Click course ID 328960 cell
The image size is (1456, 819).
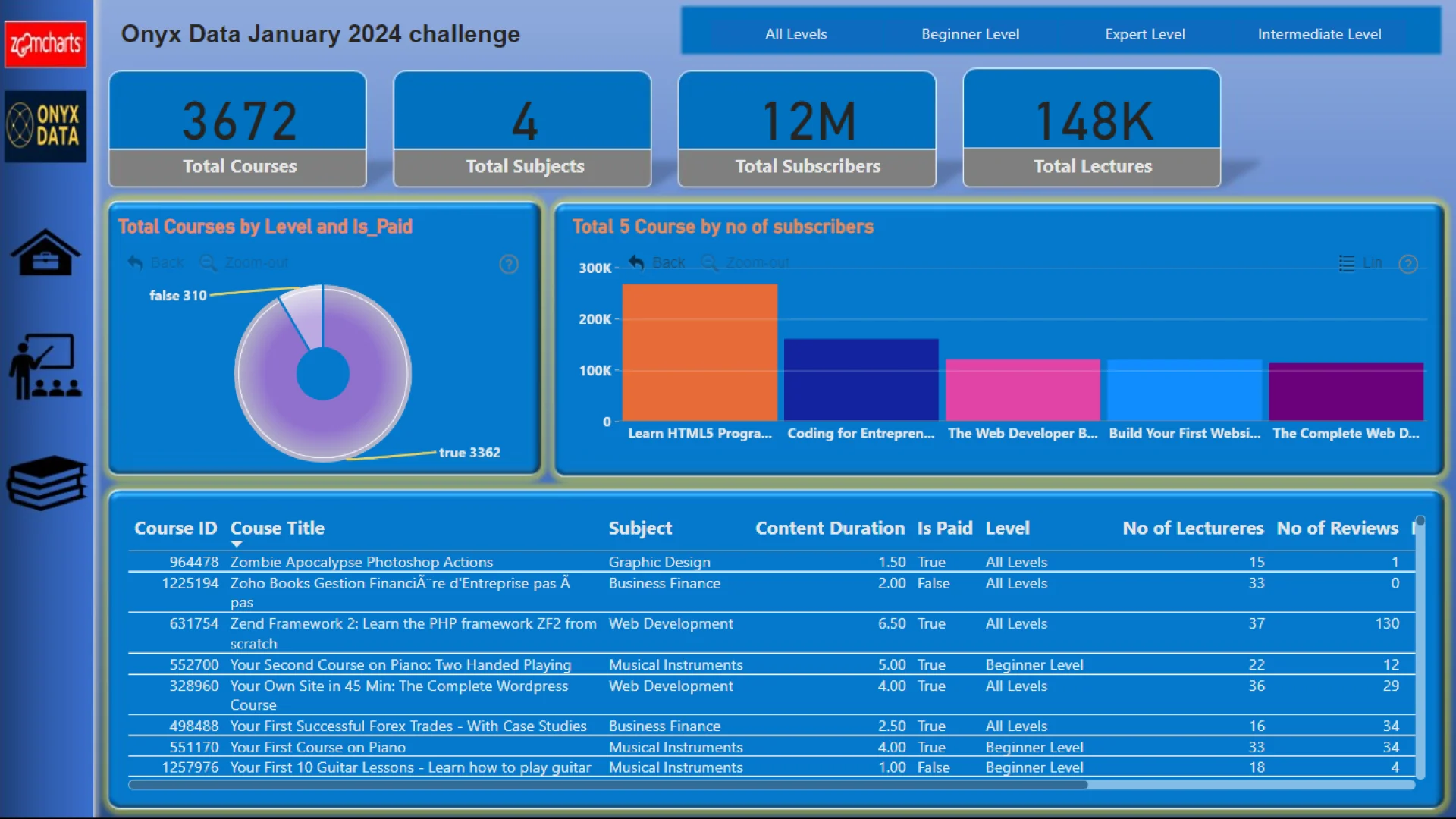pos(193,686)
